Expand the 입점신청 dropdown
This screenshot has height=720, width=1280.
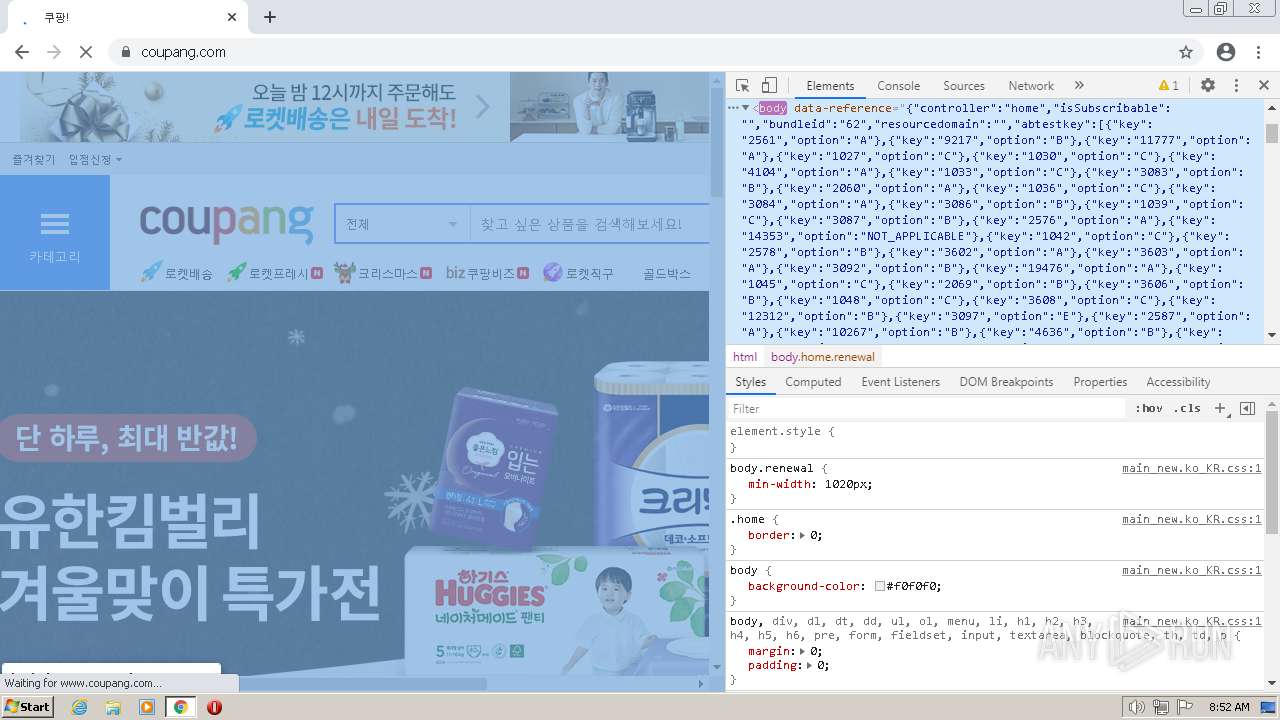pos(95,160)
